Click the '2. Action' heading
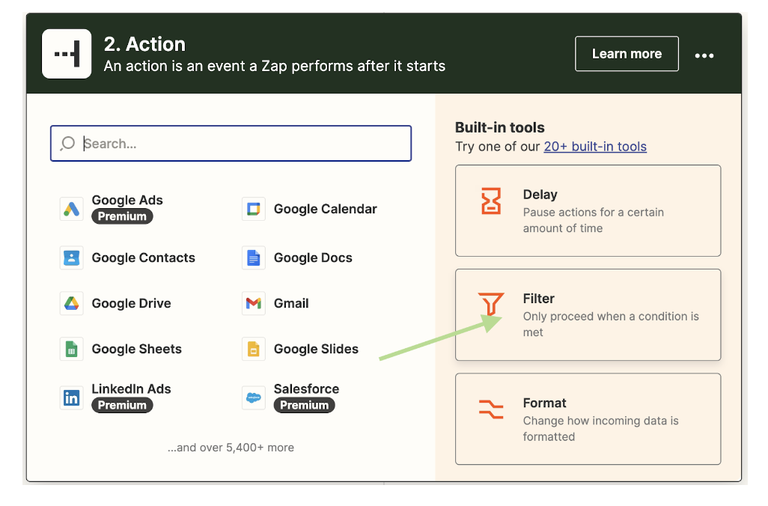 pos(144,44)
